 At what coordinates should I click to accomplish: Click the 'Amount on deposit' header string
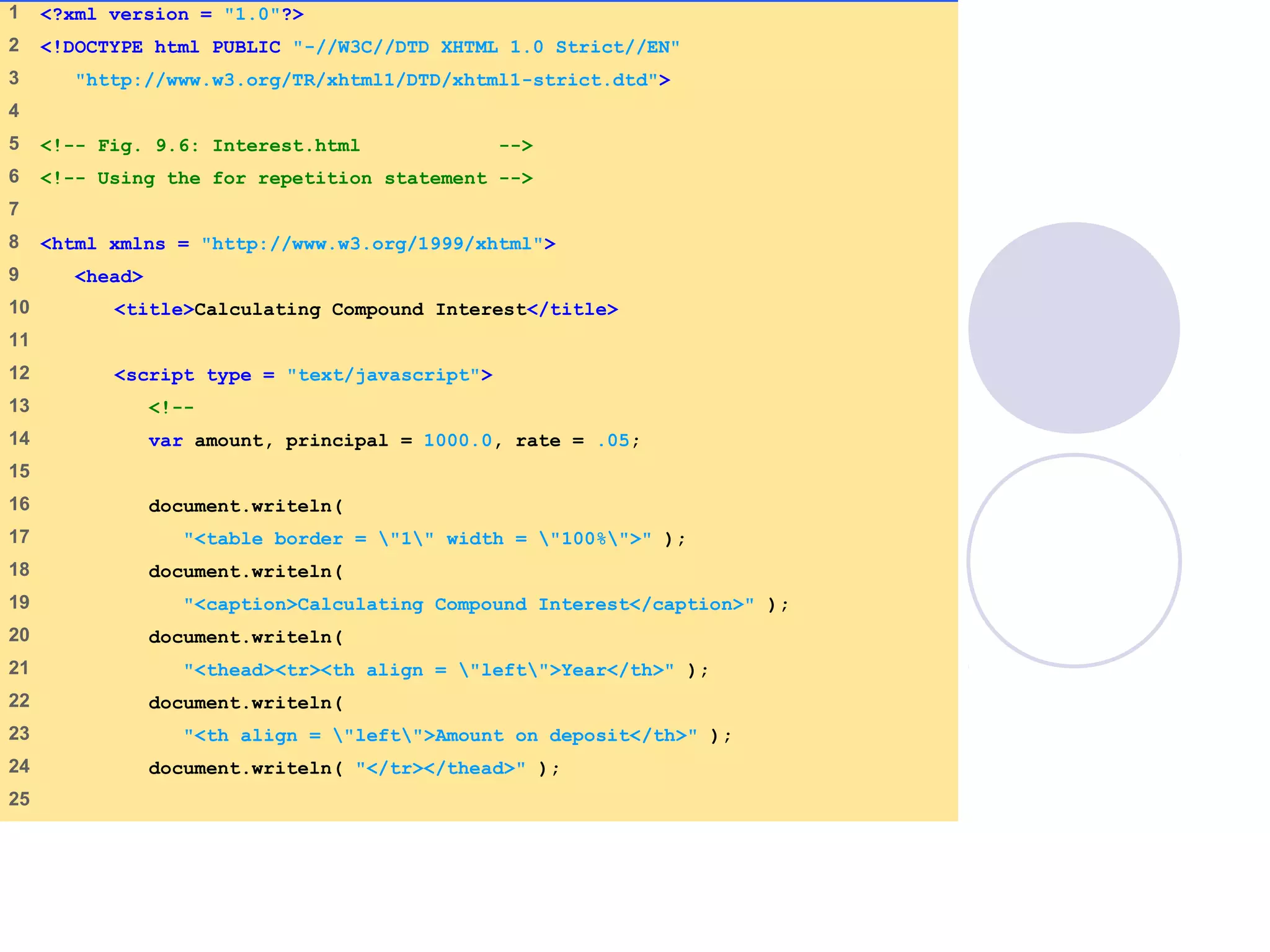pos(440,736)
